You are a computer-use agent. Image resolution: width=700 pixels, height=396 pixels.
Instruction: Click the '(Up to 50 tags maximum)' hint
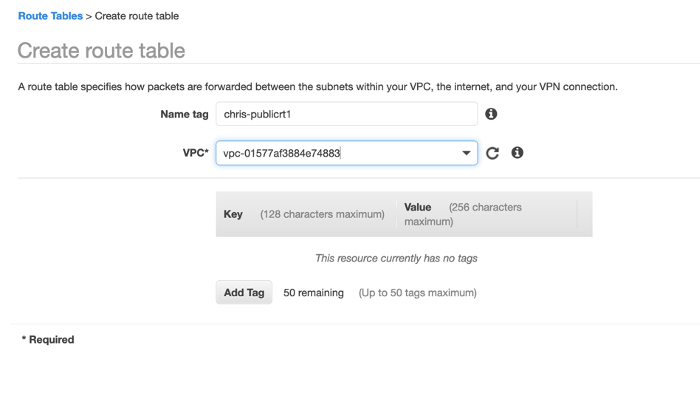coord(417,293)
